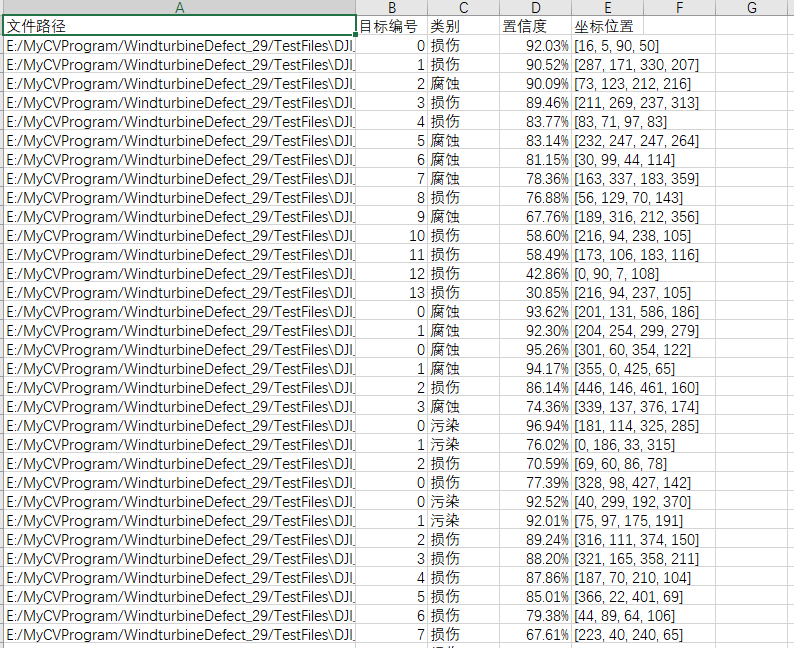This screenshot has height=648, width=794.
Task: Select the 79.38% cell
Action: tap(536, 615)
